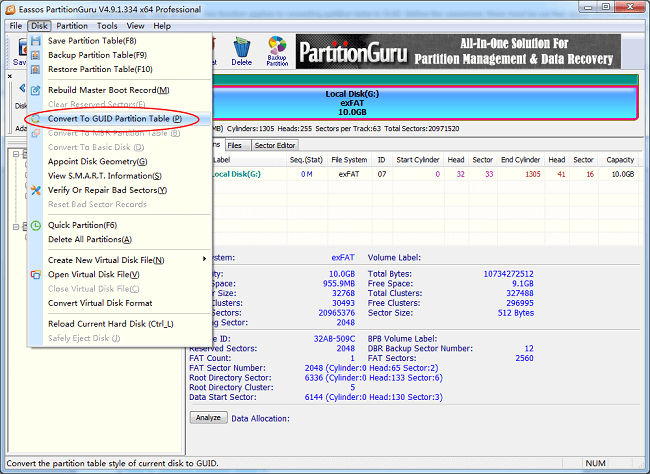Click the File System column header

coord(349,160)
